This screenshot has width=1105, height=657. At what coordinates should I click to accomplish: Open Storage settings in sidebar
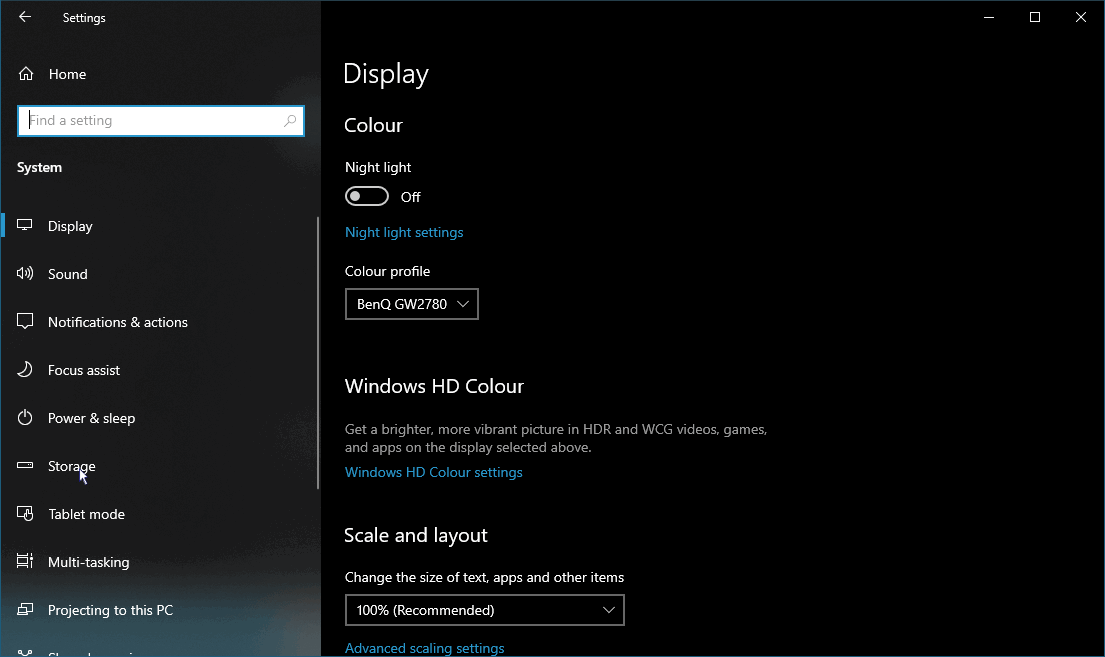click(x=72, y=466)
